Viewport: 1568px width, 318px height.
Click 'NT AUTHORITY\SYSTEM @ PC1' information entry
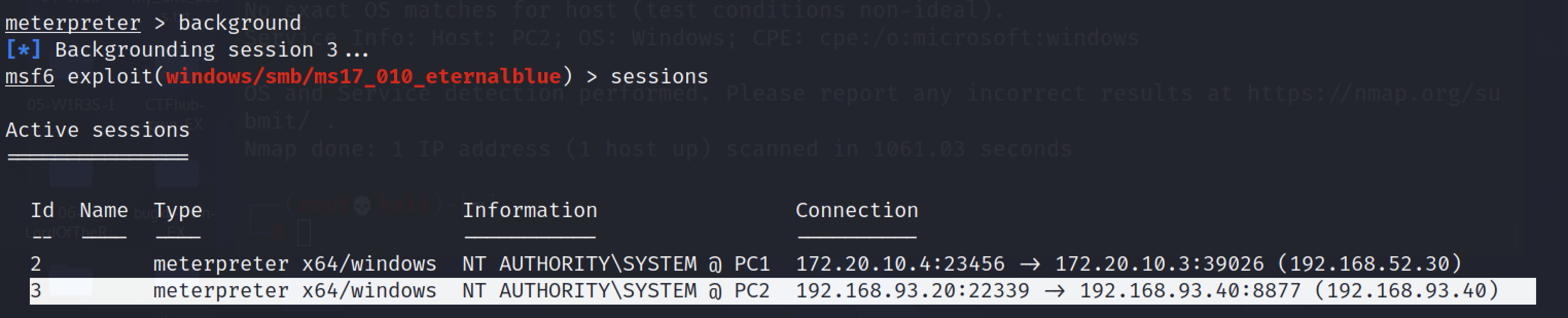(615, 264)
